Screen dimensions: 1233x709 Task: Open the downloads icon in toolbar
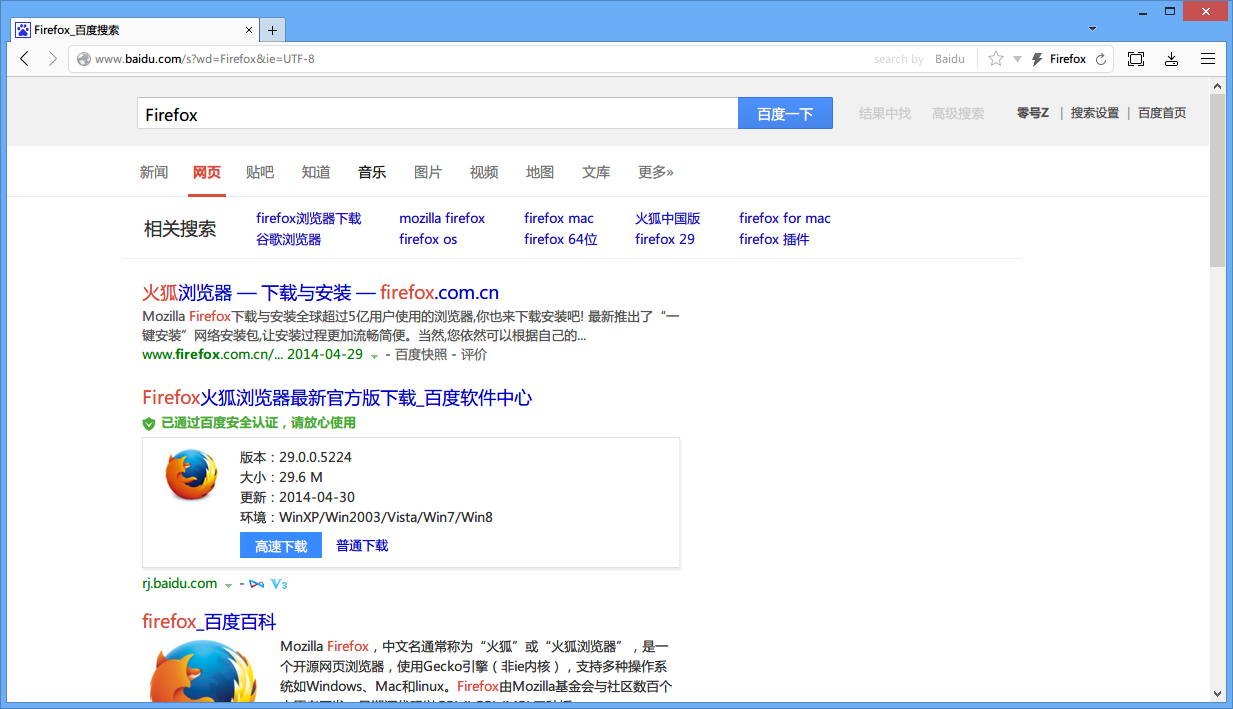coord(1172,59)
